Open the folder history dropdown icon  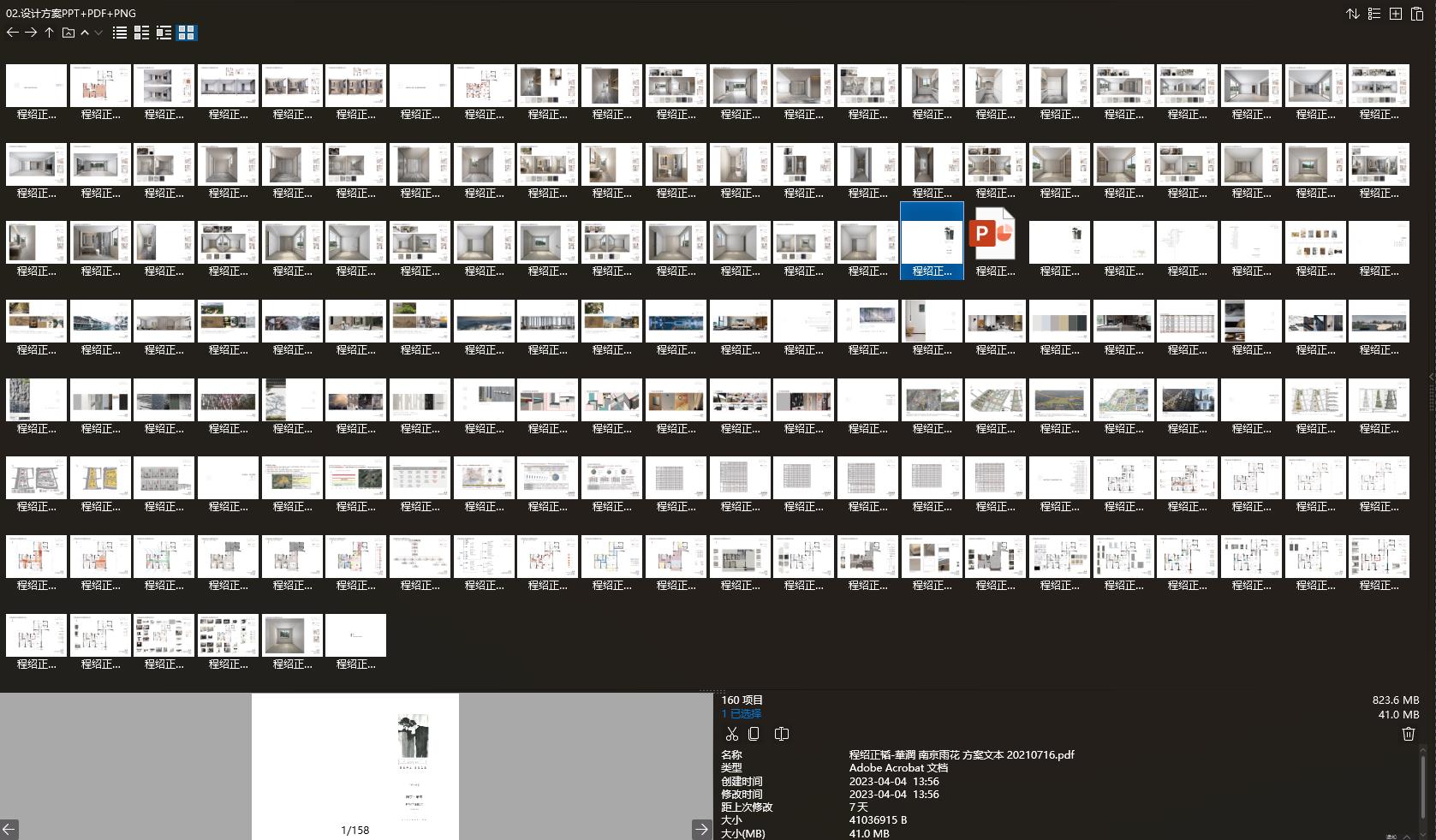pos(69,33)
